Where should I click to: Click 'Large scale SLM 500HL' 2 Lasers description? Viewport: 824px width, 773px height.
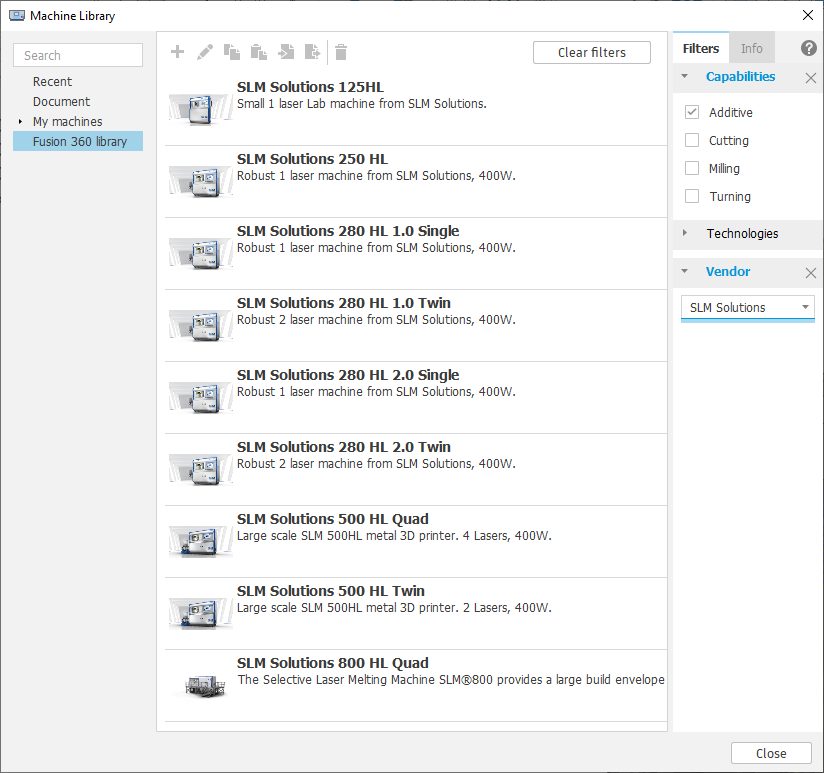point(394,607)
